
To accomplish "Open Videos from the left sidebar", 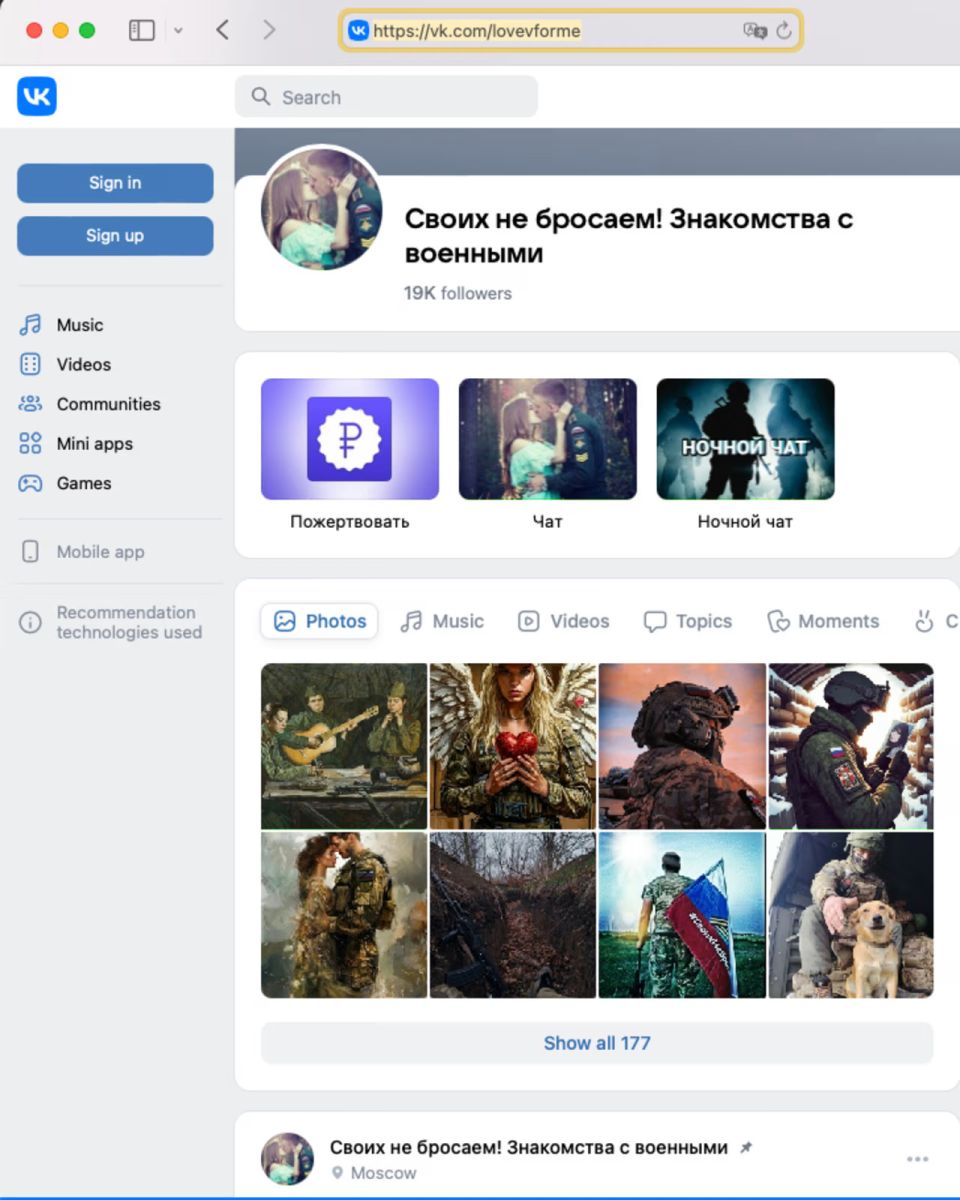I will coord(83,365).
